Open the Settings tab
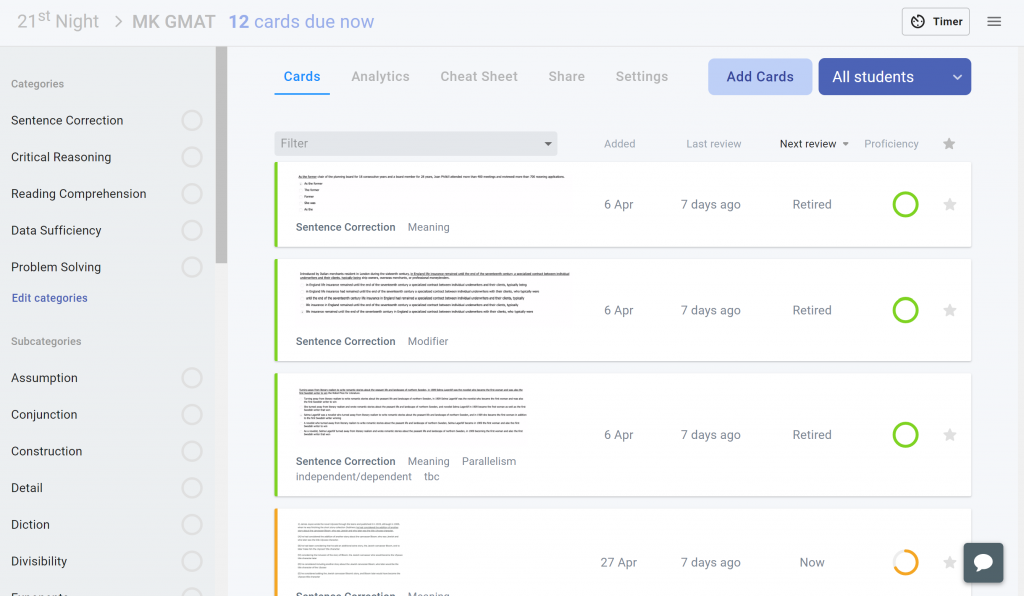Image resolution: width=1024 pixels, height=596 pixels. pyautogui.click(x=641, y=76)
